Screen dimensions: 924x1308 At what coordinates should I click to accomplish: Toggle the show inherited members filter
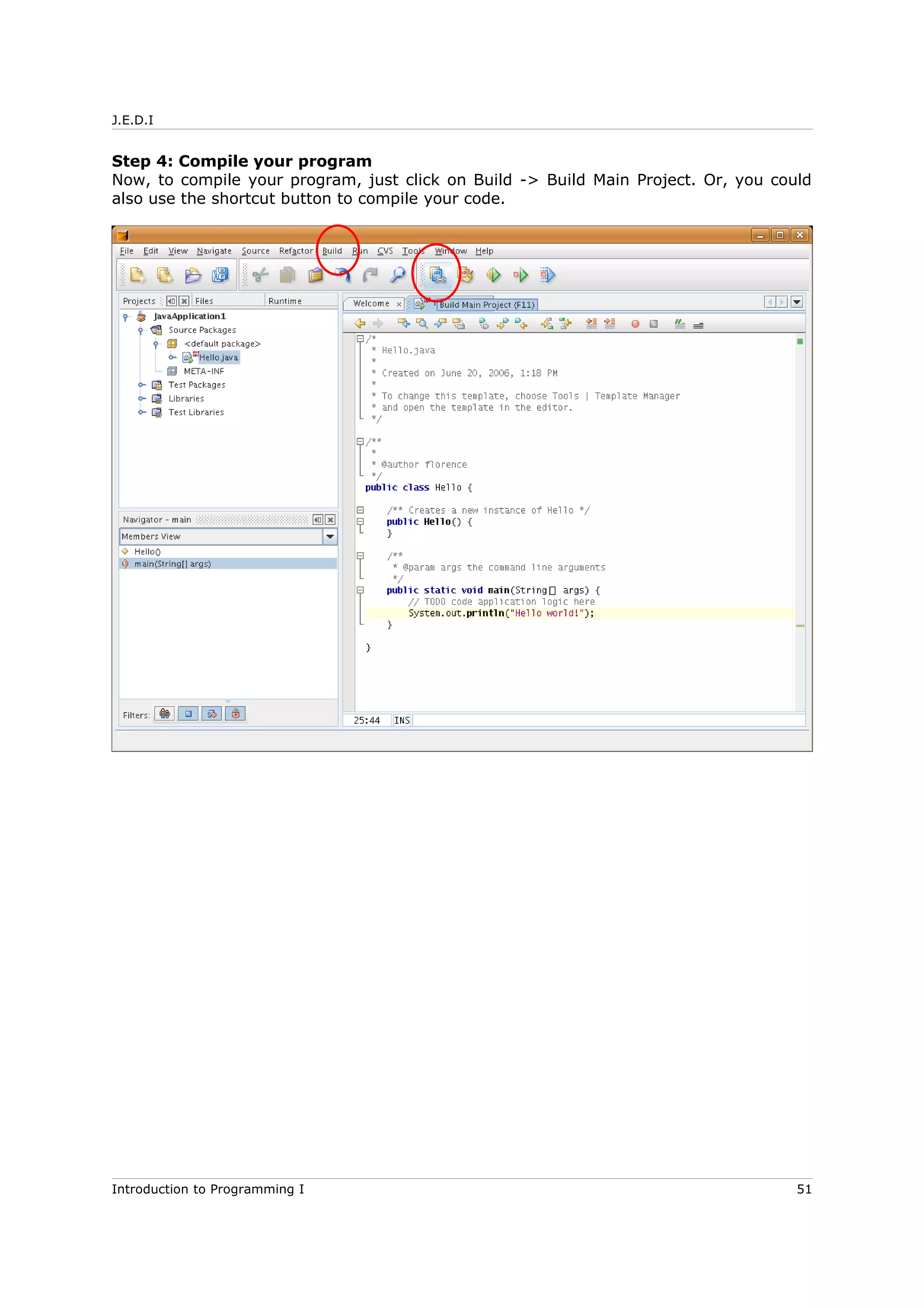pyautogui.click(x=165, y=714)
